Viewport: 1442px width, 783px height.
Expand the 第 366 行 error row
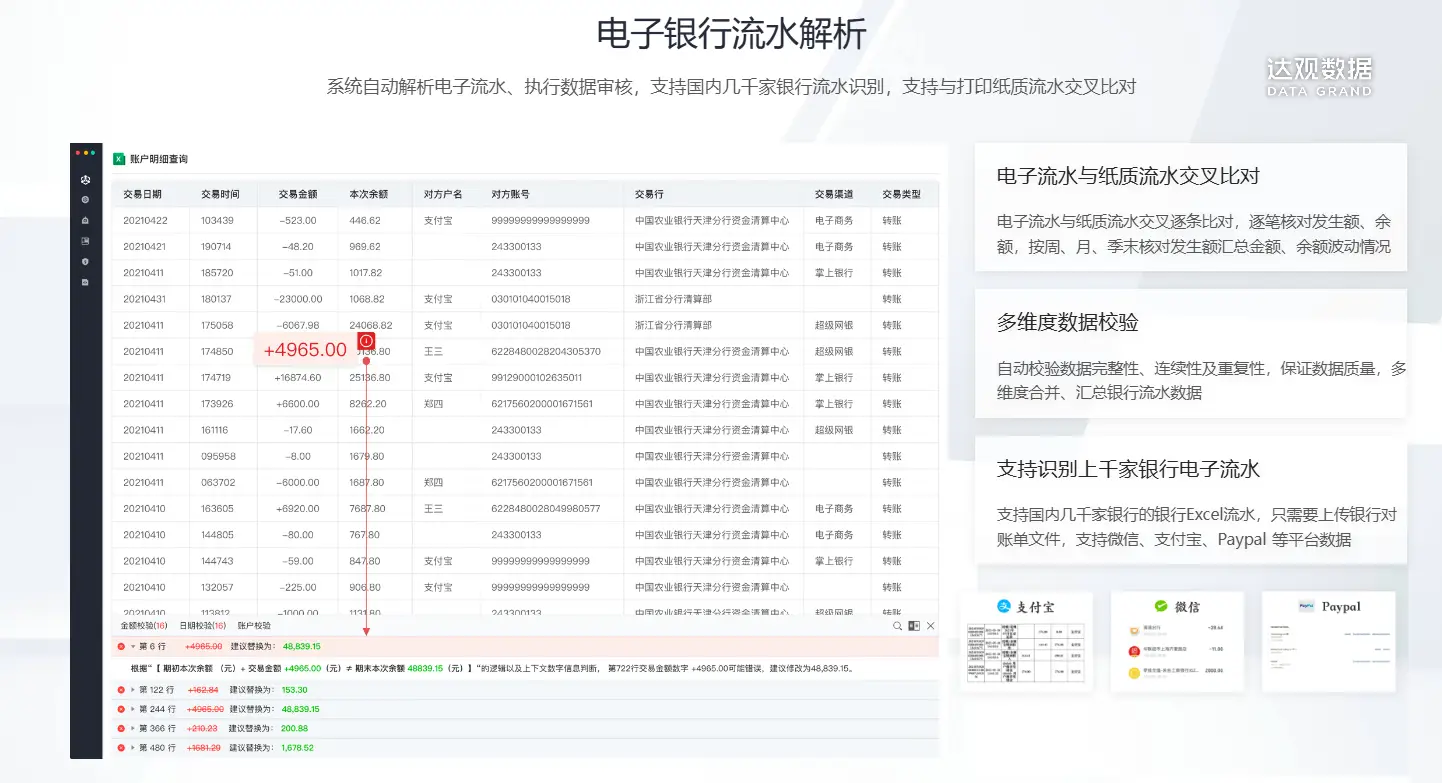pos(132,728)
